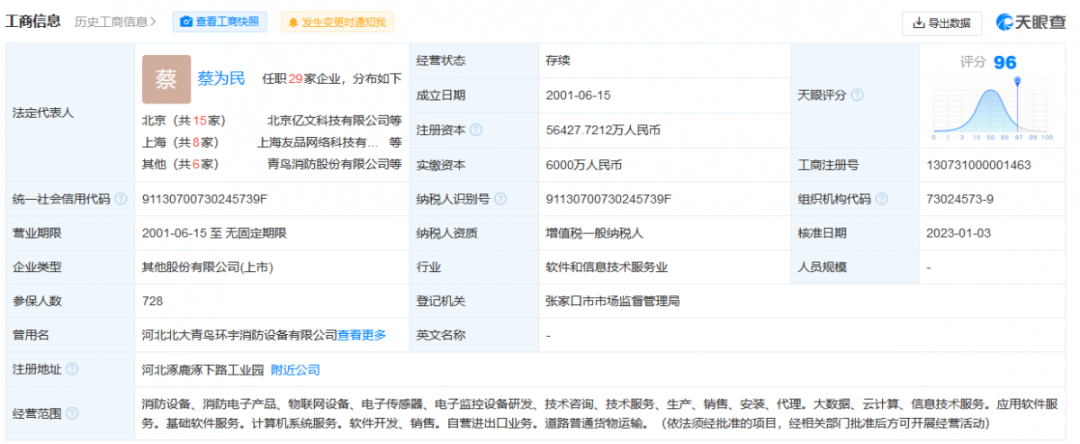
Task: Click the 蔡 avatar thumbnail
Action: coord(166,79)
